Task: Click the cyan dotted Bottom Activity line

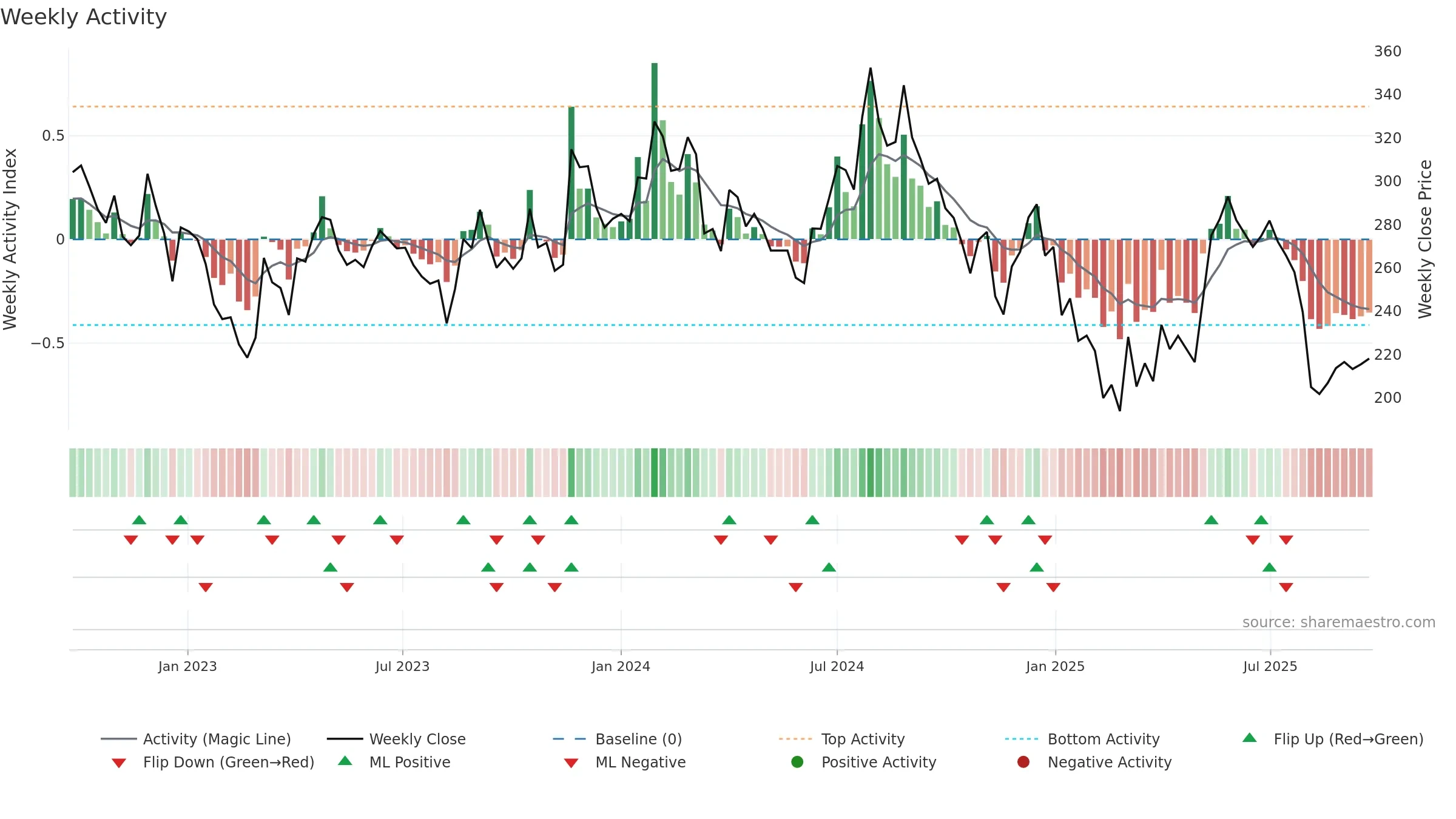Action: click(720, 325)
